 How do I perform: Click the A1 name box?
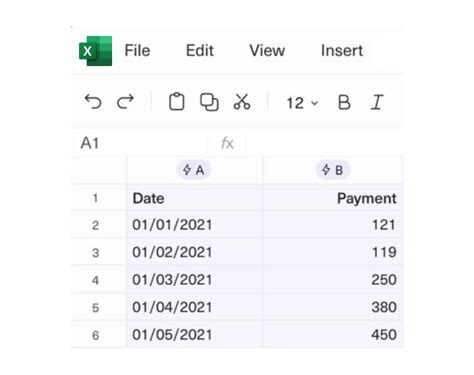click(x=140, y=143)
